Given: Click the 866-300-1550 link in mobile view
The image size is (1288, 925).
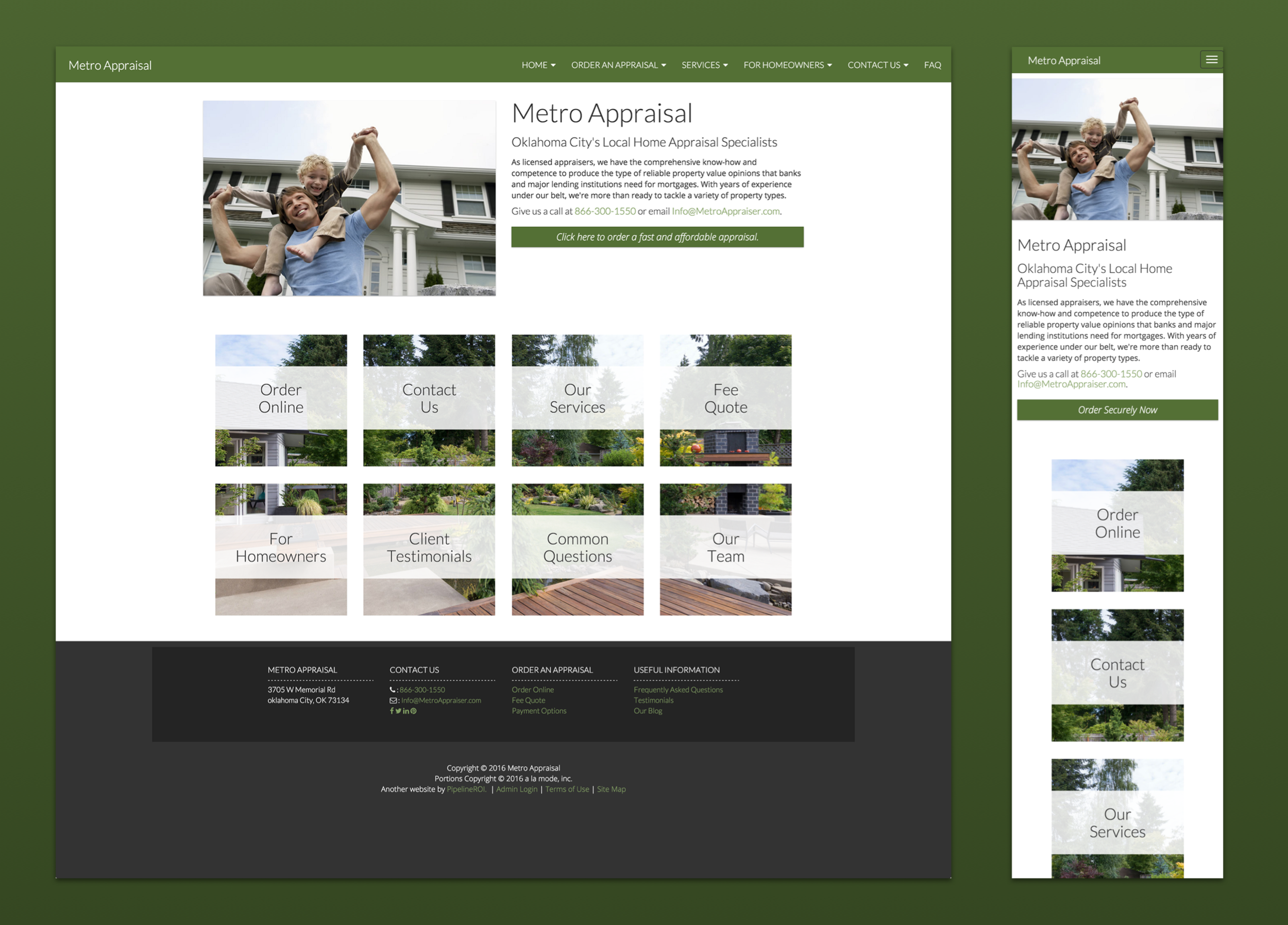Looking at the screenshot, I should click(1111, 374).
